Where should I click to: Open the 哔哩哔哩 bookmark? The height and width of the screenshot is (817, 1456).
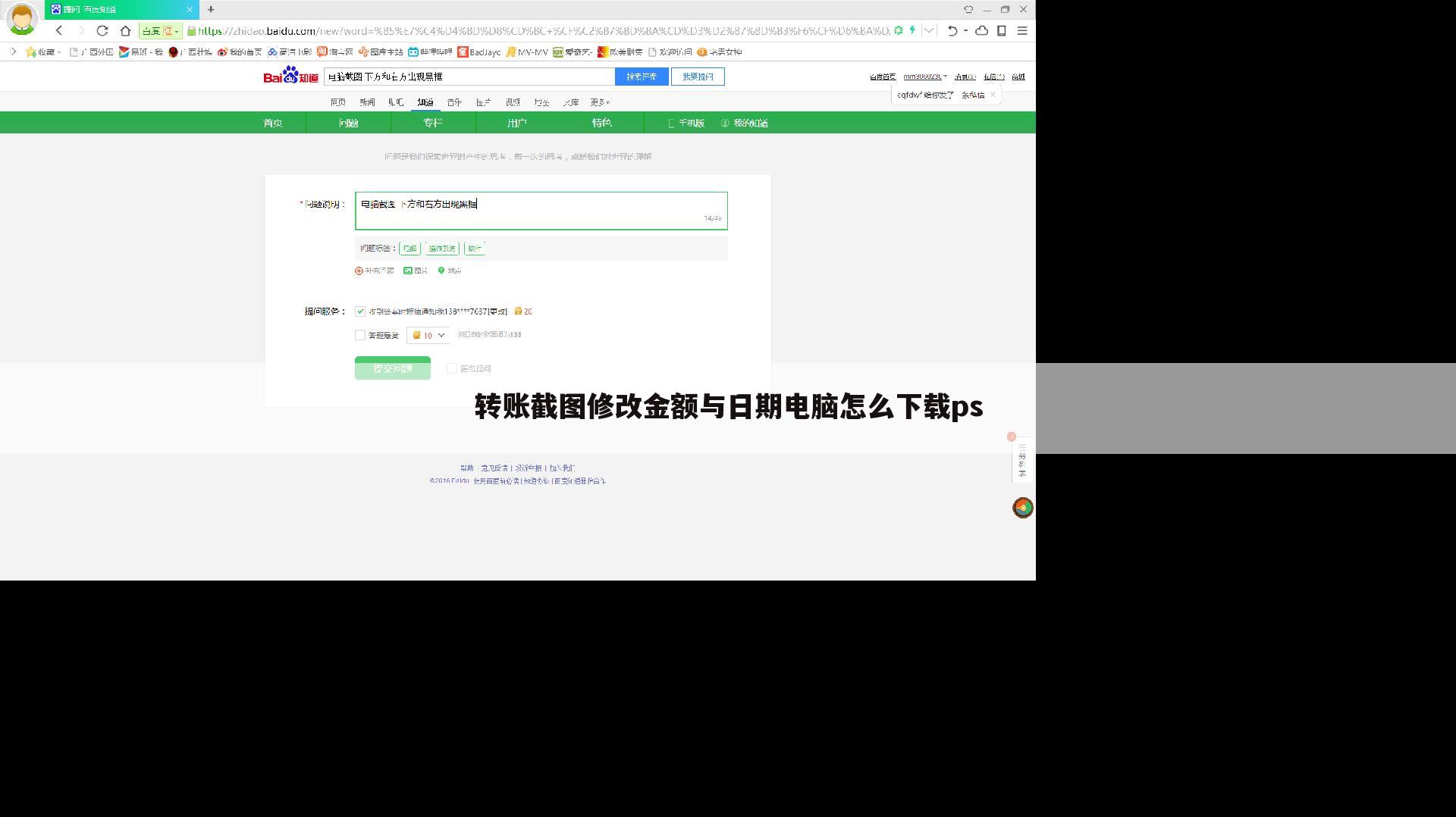tap(430, 52)
